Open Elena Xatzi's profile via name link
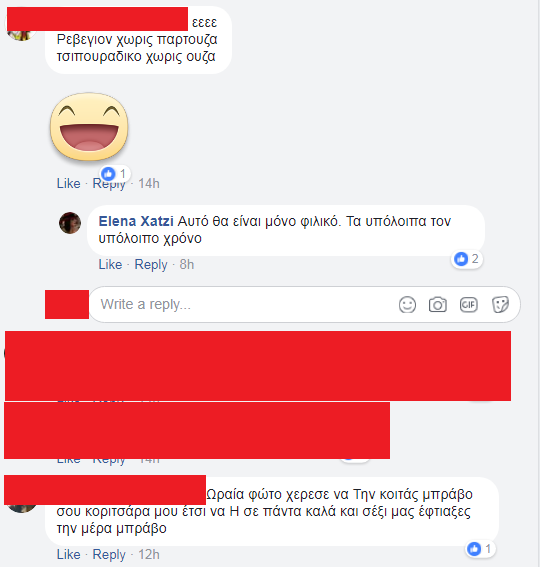540x567 pixels. [136, 221]
